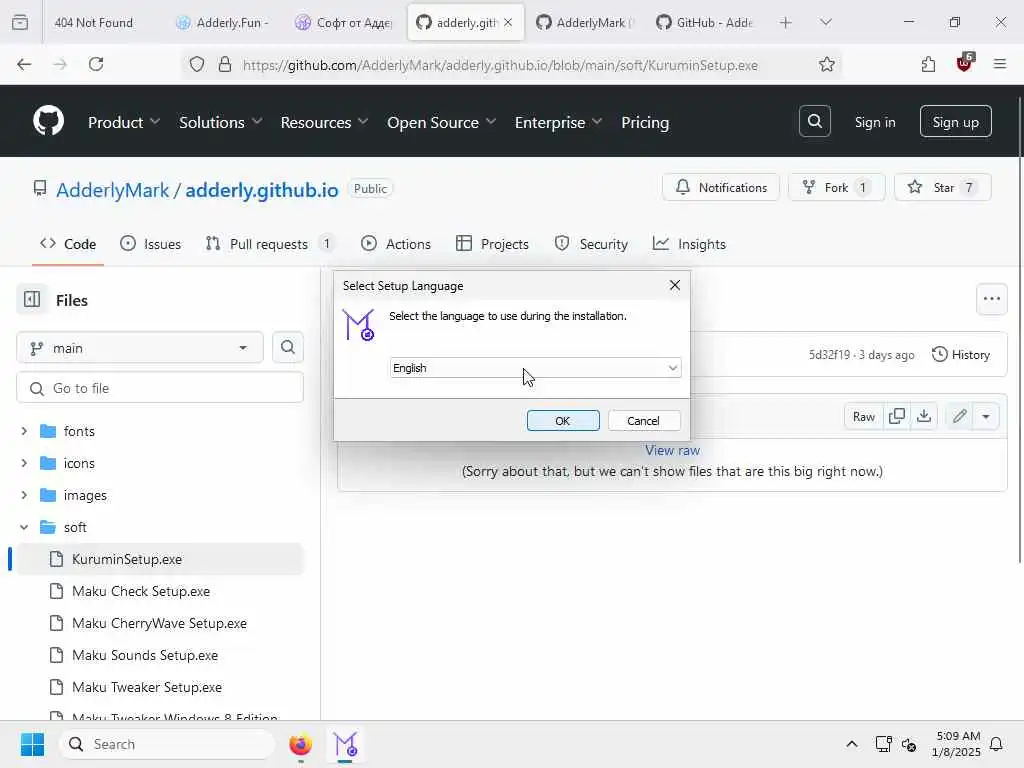Open file History link
1024x768 pixels.
(x=961, y=355)
